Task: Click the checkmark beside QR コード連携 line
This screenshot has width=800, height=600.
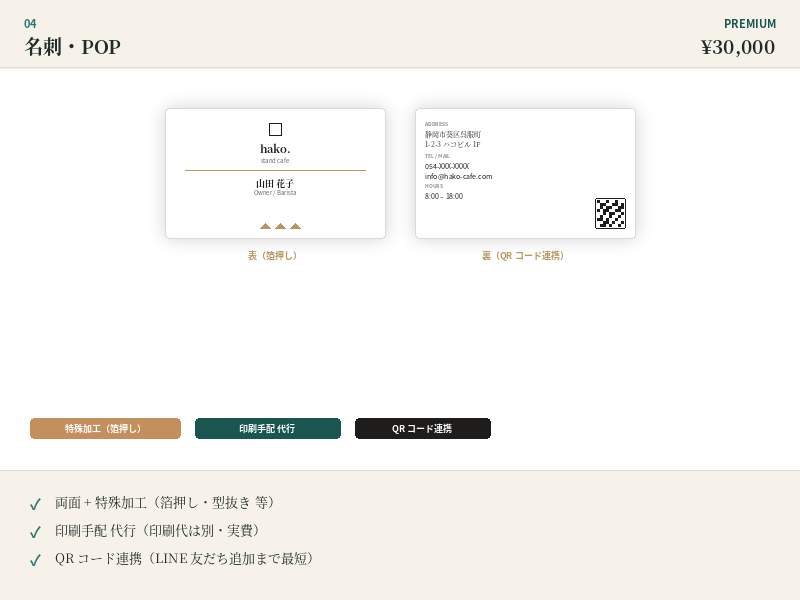Action: [35, 560]
